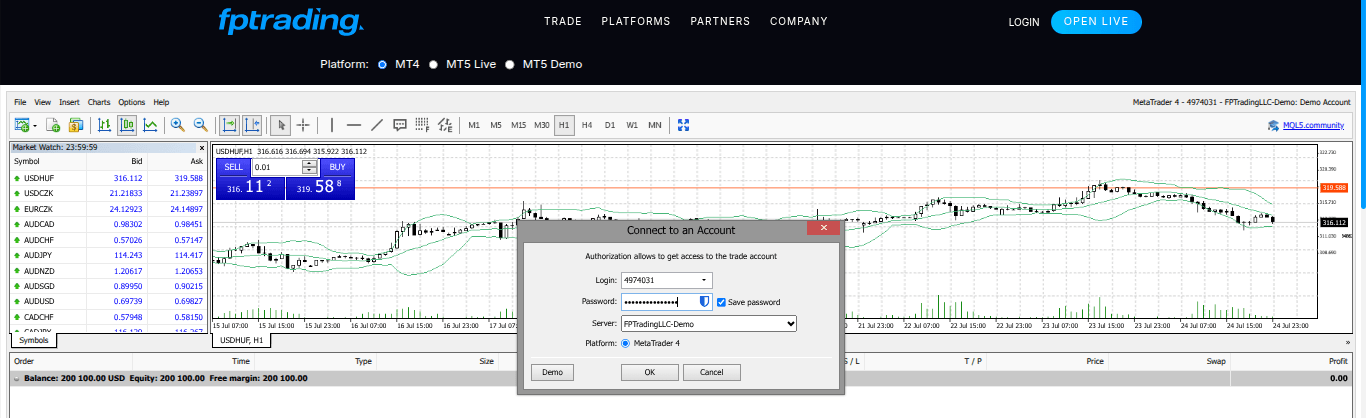Image resolution: width=1366 pixels, height=418 pixels.
Task: Open the Server dropdown FPTradingLLC-Demo
Action: (709, 324)
